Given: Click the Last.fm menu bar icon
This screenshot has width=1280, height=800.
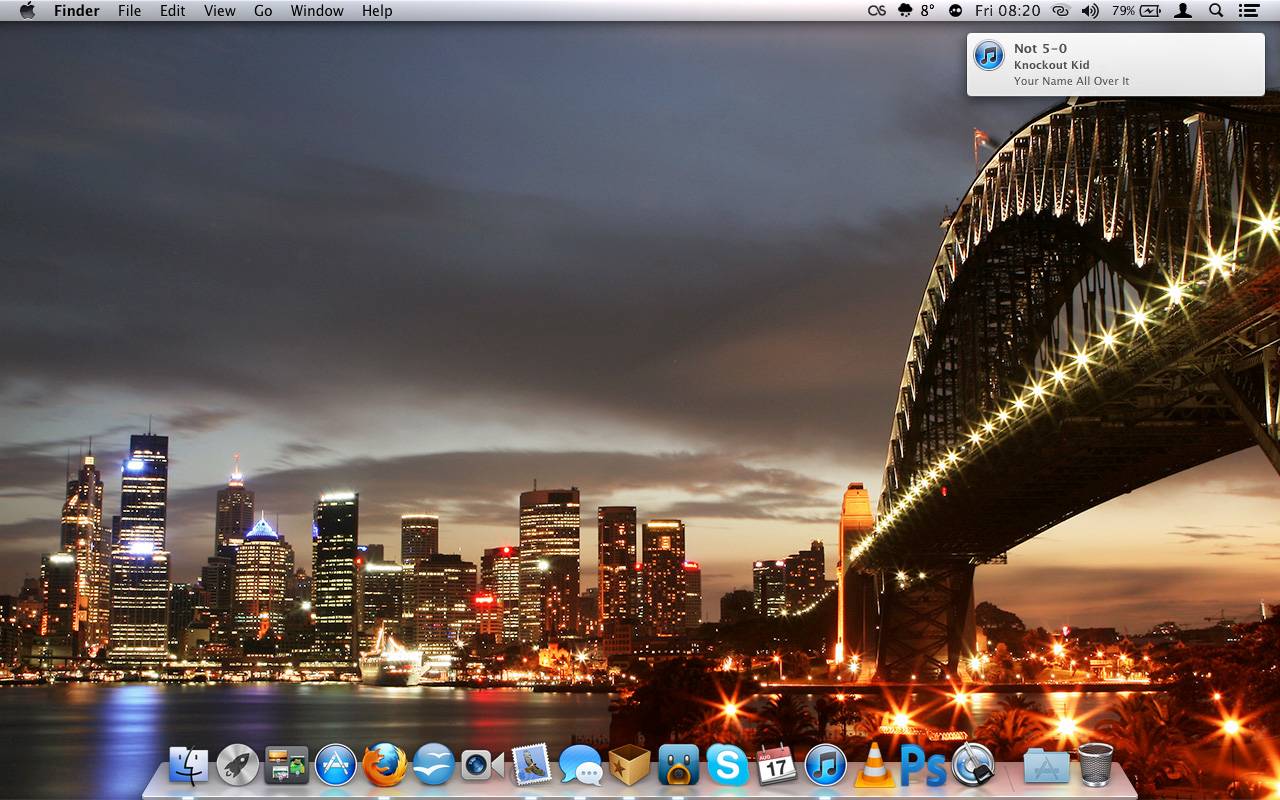Looking at the screenshot, I should tap(877, 11).
